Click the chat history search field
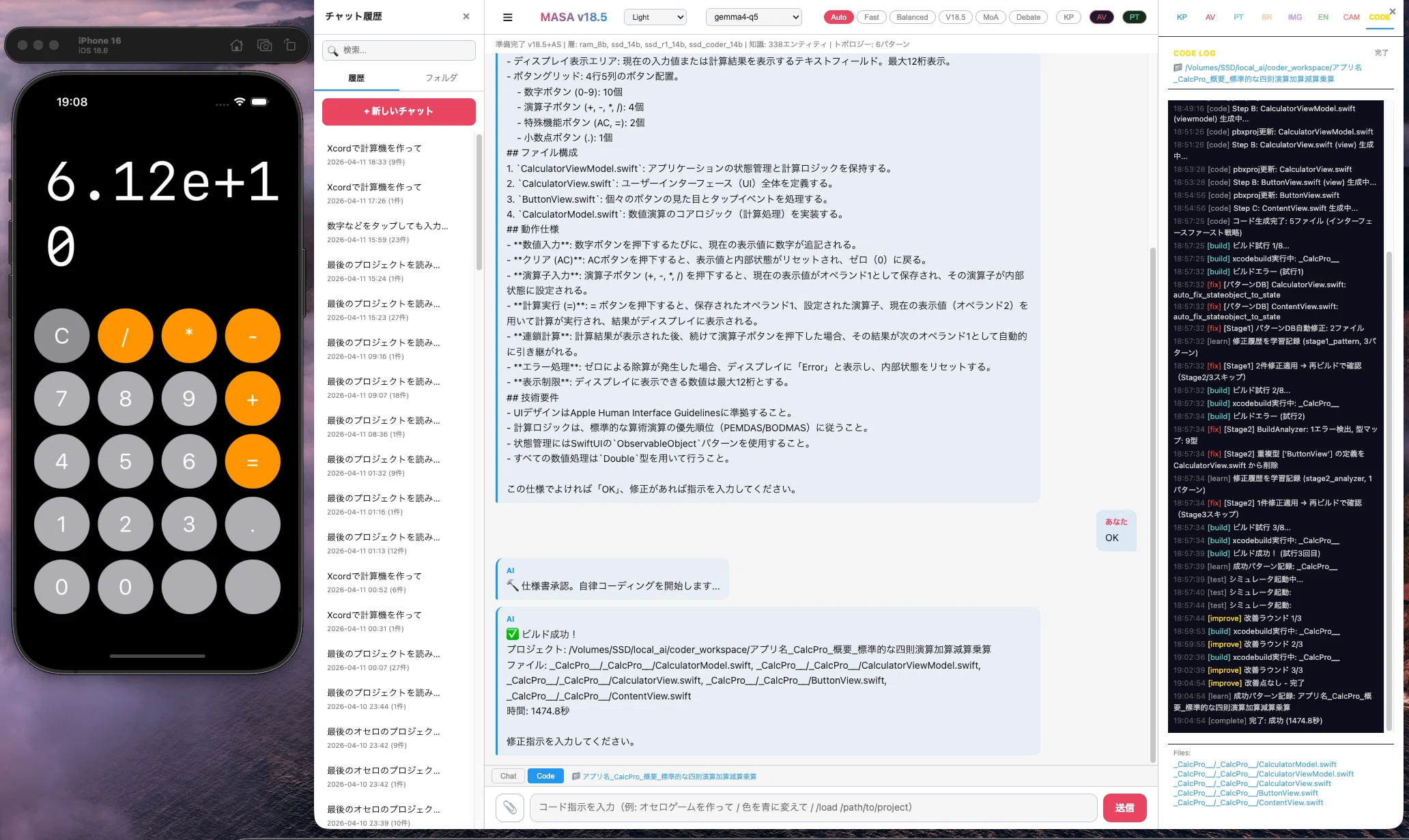The image size is (1409, 840). click(x=399, y=50)
